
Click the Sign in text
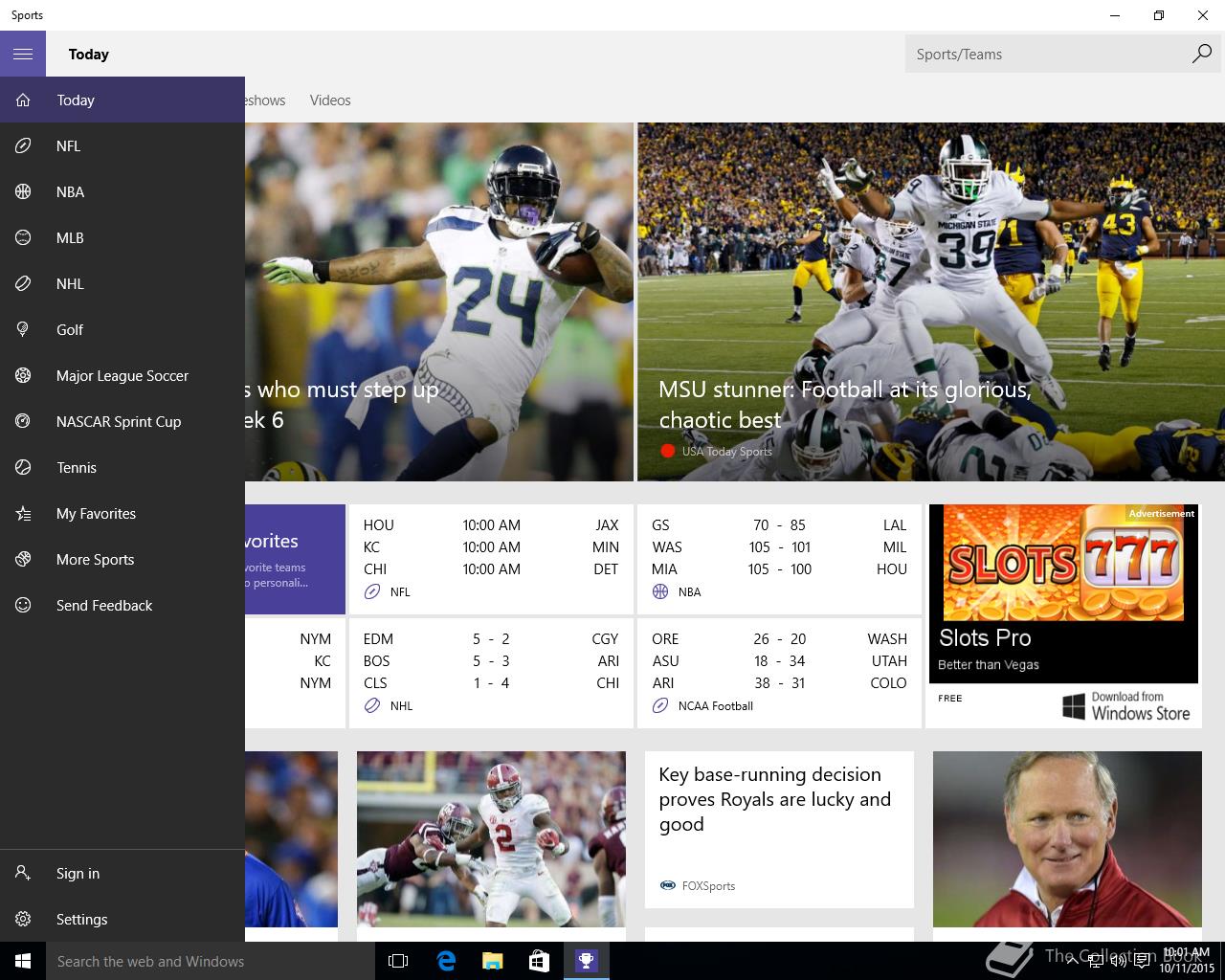(78, 874)
